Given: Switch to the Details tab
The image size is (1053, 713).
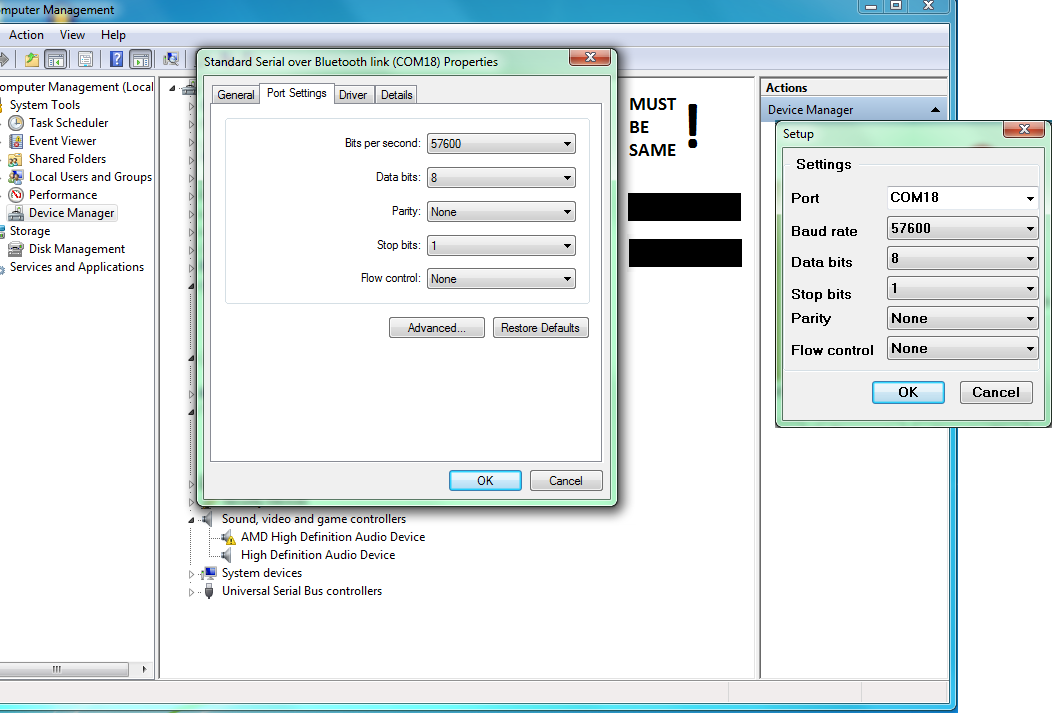Looking at the screenshot, I should click(396, 95).
